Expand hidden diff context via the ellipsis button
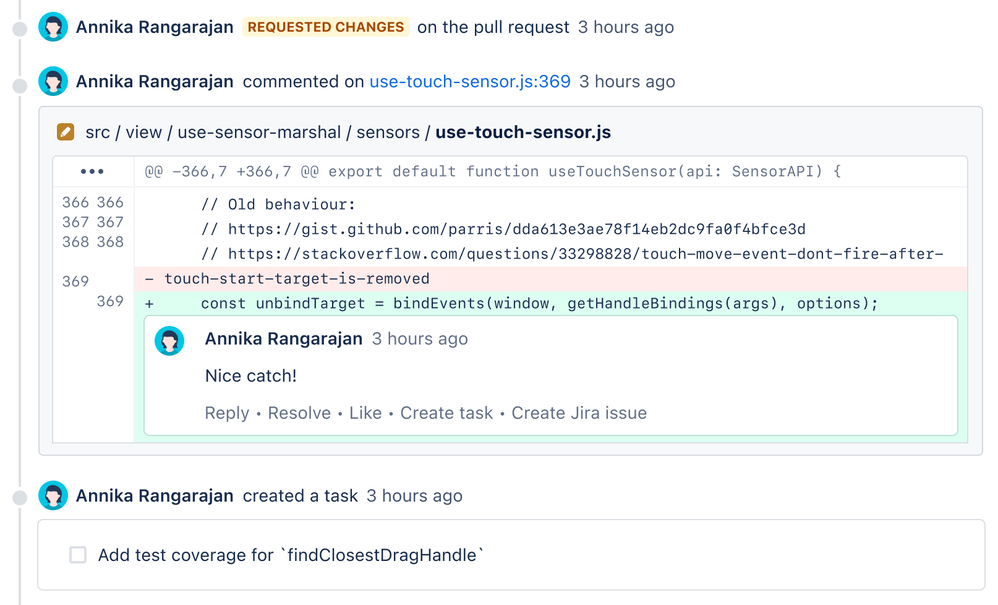The width and height of the screenshot is (998, 605). point(92,171)
